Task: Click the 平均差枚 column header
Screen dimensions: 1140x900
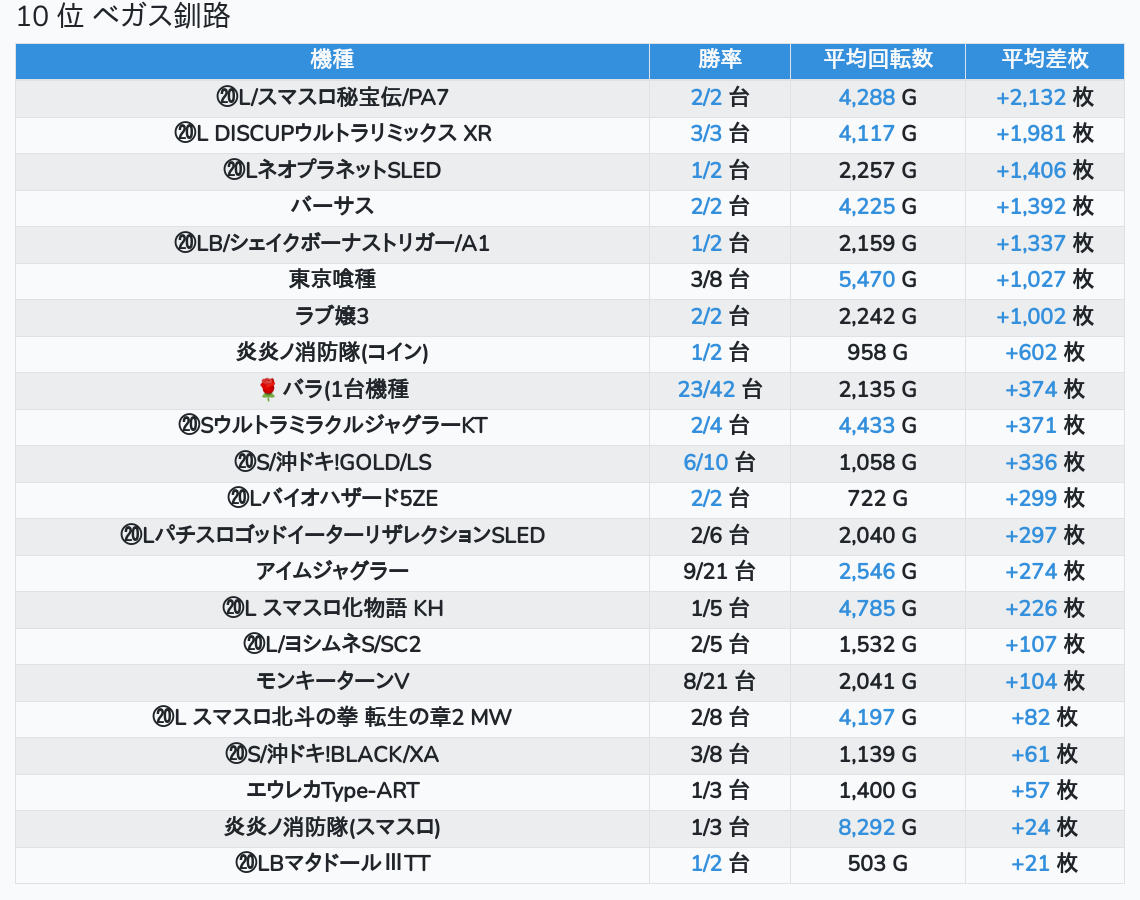Action: click(1044, 60)
